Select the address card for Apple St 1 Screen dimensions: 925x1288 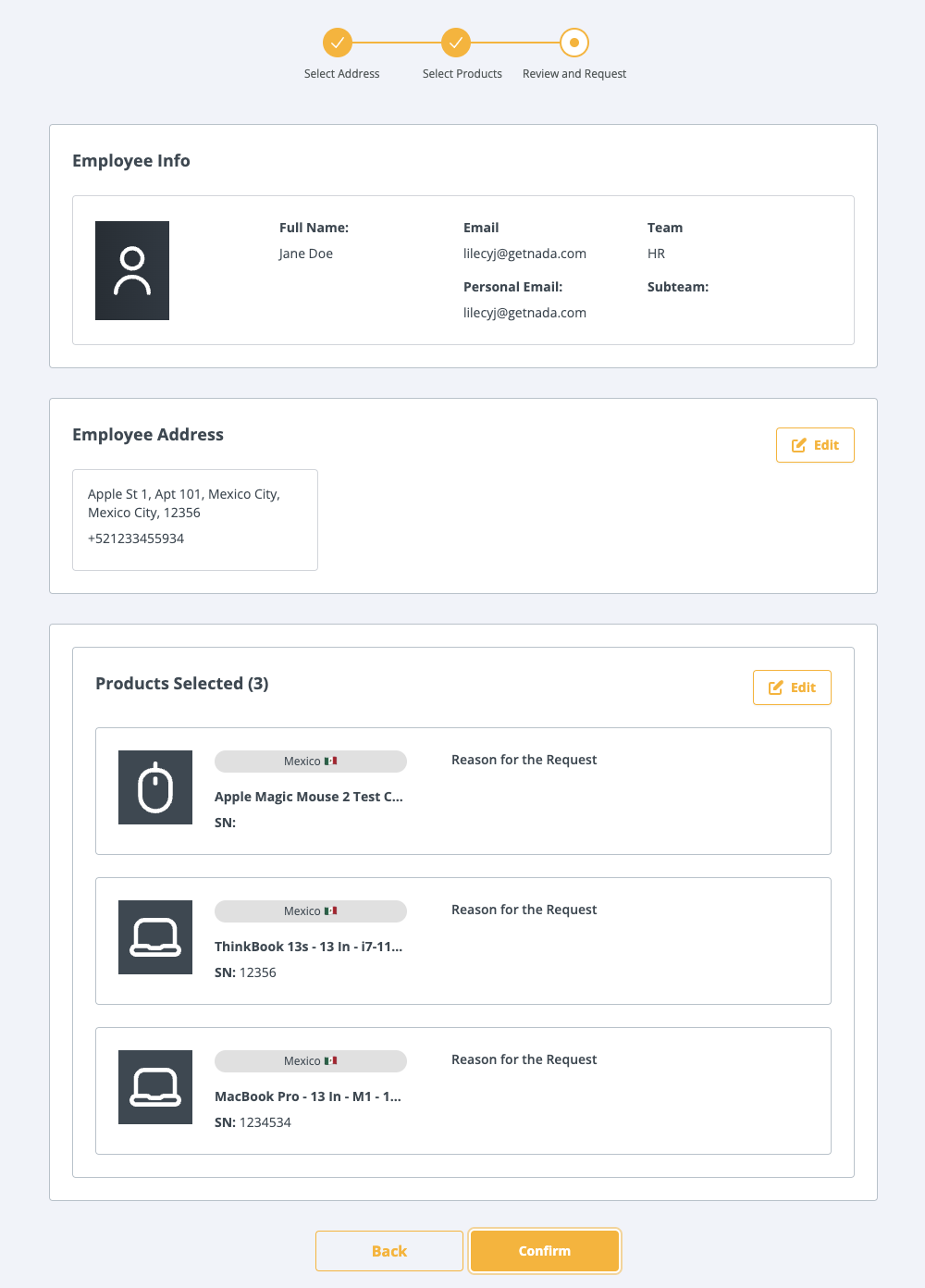click(195, 519)
